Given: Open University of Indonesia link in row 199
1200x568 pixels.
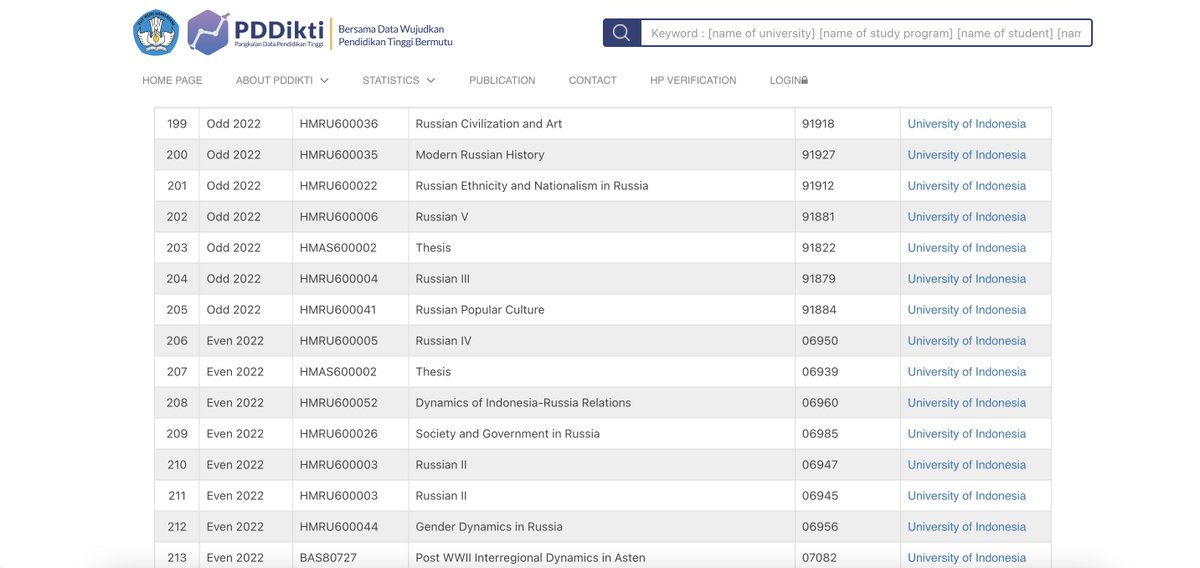Looking at the screenshot, I should [967, 124].
